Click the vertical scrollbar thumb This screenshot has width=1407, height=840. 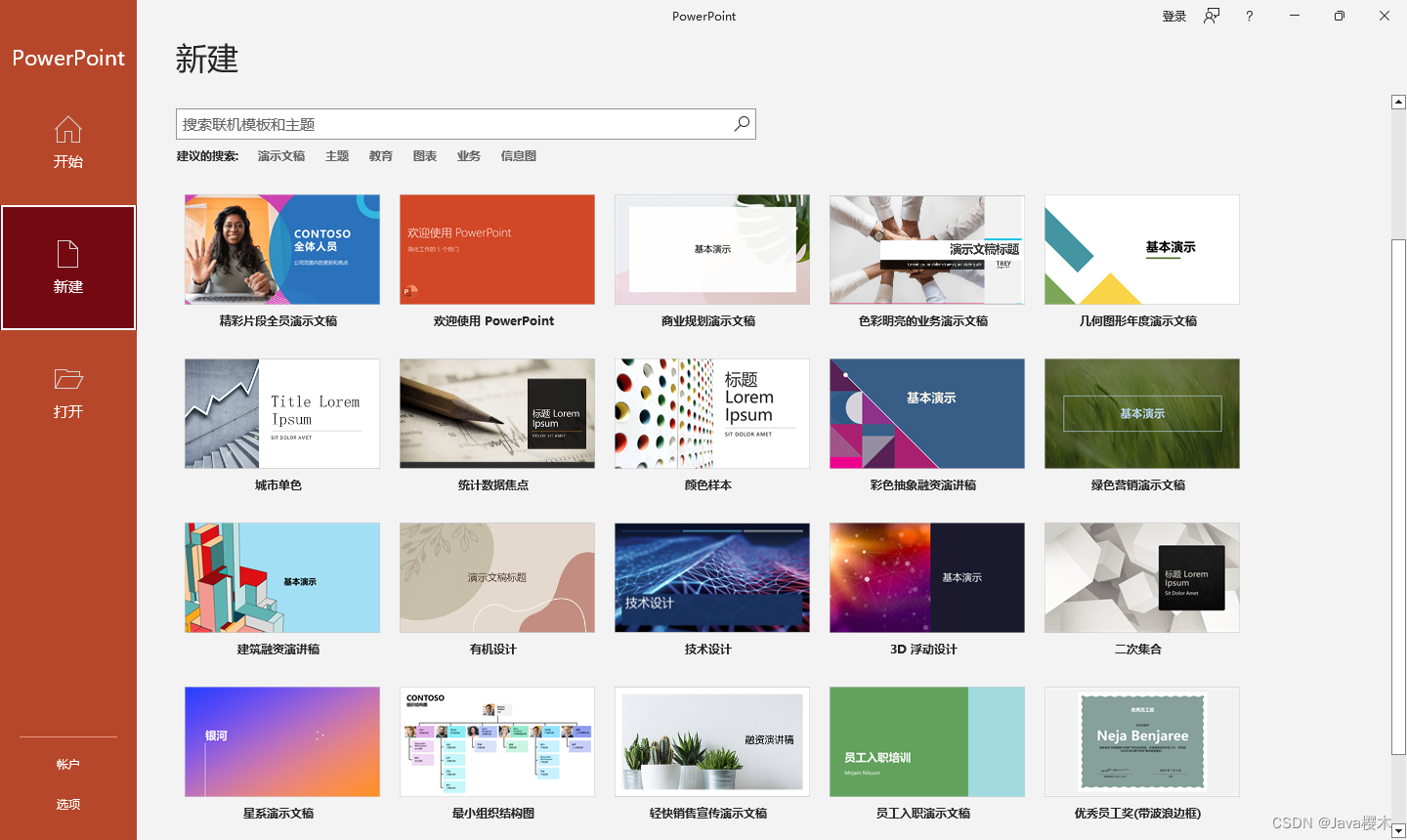point(1398,496)
